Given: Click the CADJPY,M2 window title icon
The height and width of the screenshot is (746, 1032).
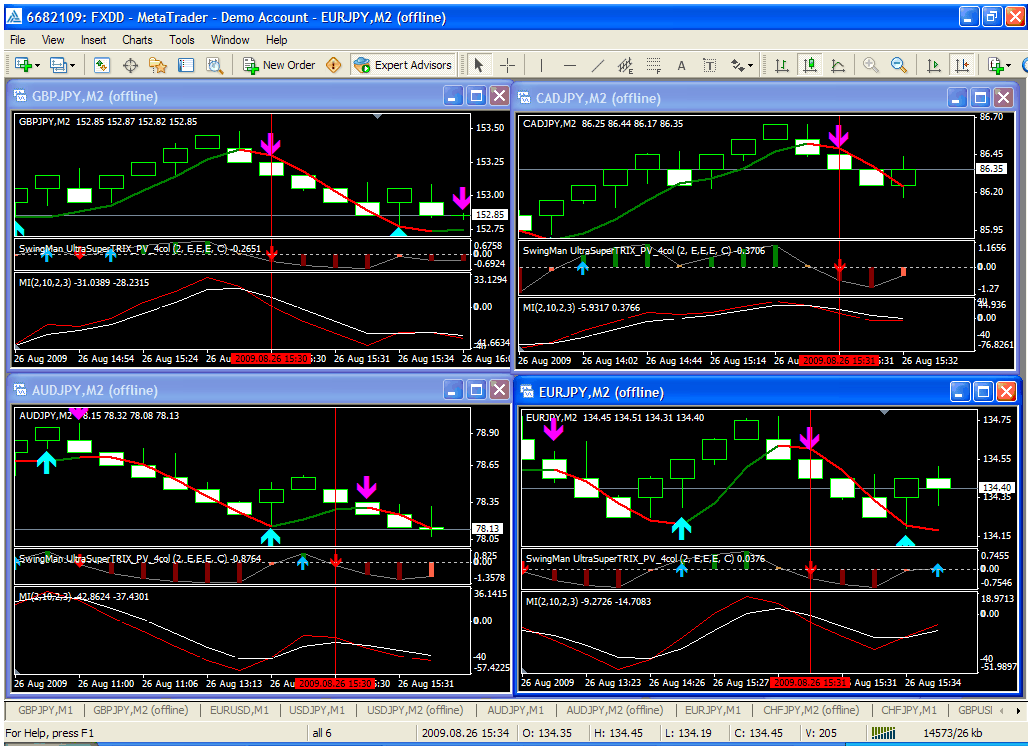Looking at the screenshot, I should point(524,98).
